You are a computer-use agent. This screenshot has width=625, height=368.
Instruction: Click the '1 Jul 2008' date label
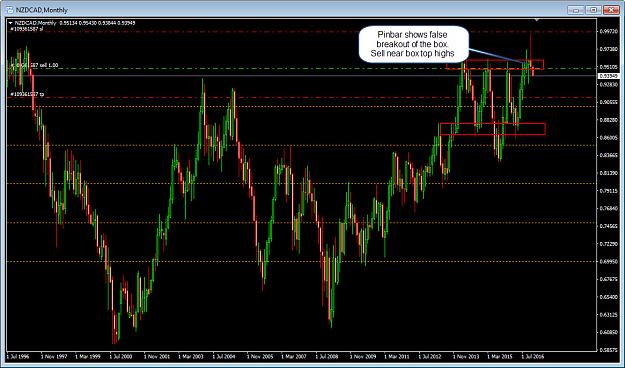[327, 356]
